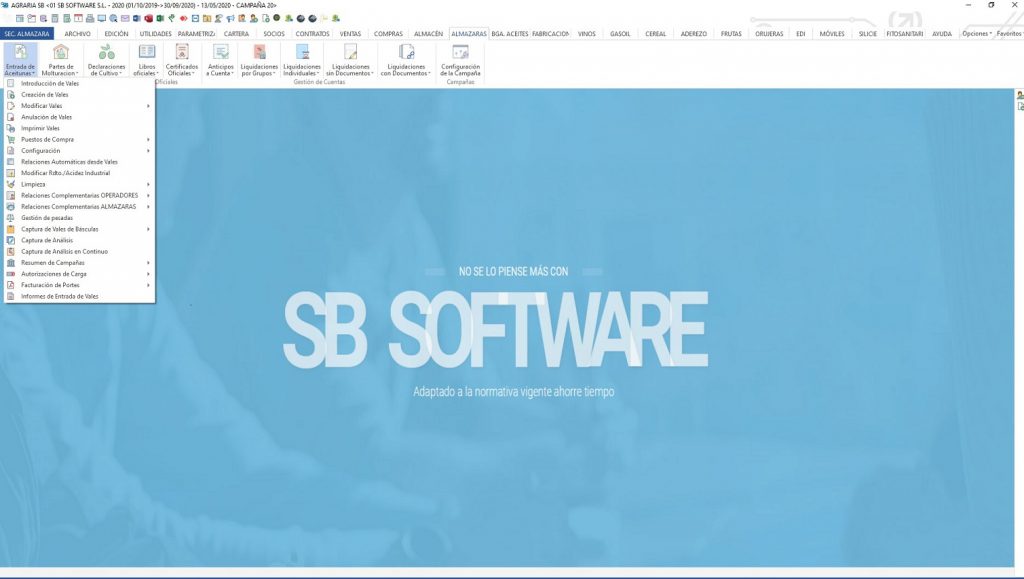This screenshot has height=579, width=1024.
Task: Expand Captura de Vales de Básculas submenu
Action: click(80, 229)
